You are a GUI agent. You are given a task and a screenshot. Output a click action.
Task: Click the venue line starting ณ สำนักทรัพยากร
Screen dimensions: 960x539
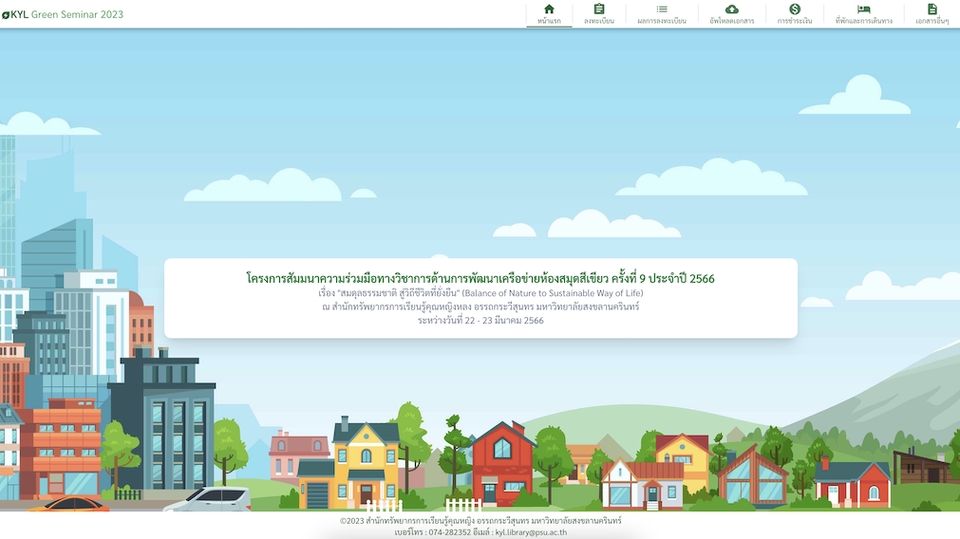(481, 306)
